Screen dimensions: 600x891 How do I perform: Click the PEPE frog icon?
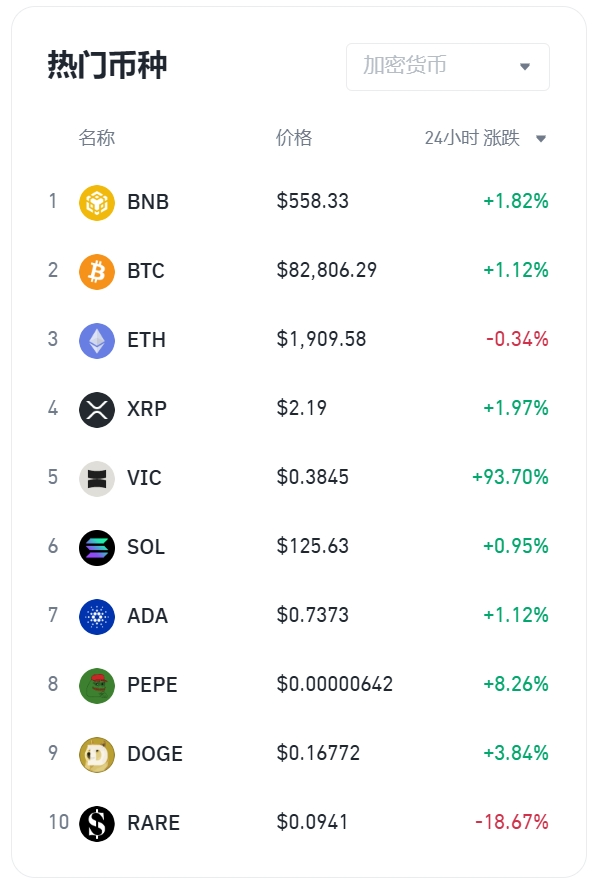coord(97,685)
